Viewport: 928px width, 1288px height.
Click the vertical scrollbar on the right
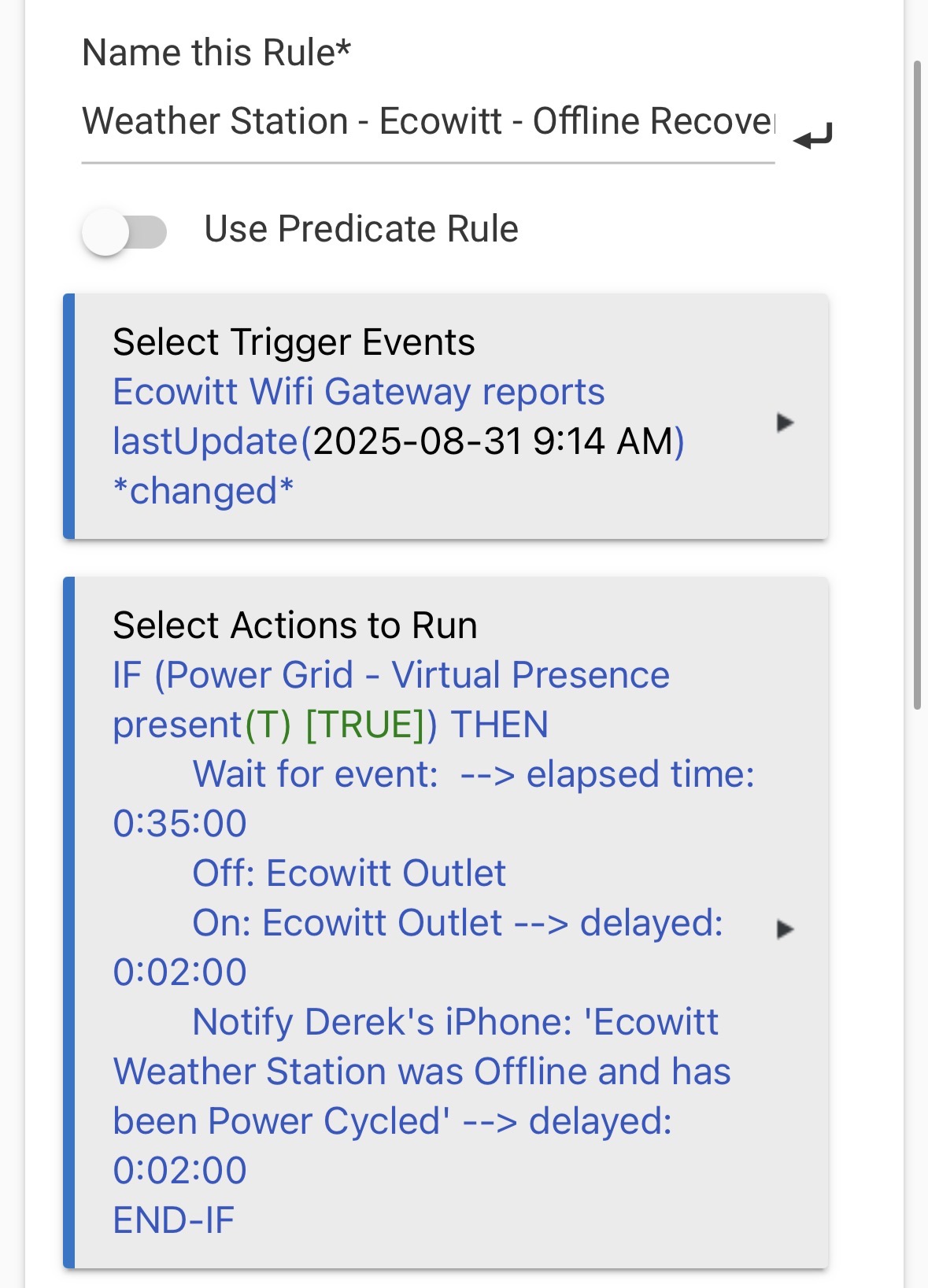917,386
